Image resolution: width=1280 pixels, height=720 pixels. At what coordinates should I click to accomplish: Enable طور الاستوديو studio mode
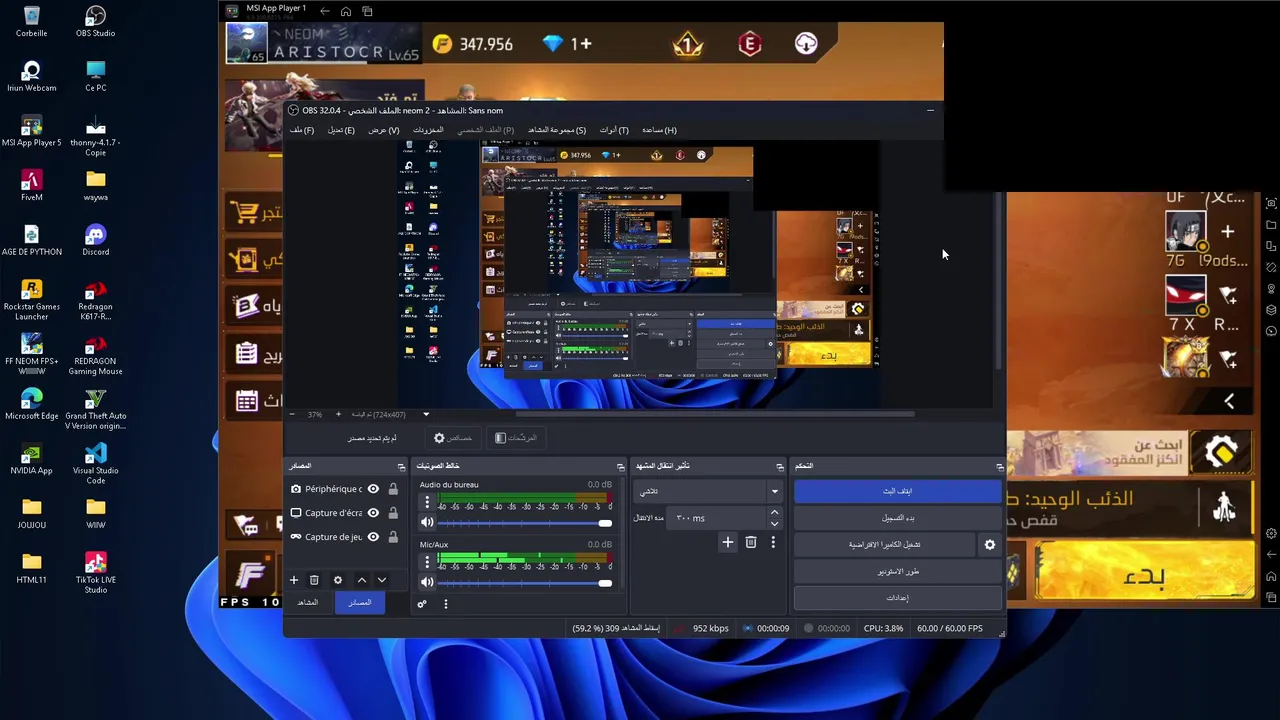tap(897, 572)
